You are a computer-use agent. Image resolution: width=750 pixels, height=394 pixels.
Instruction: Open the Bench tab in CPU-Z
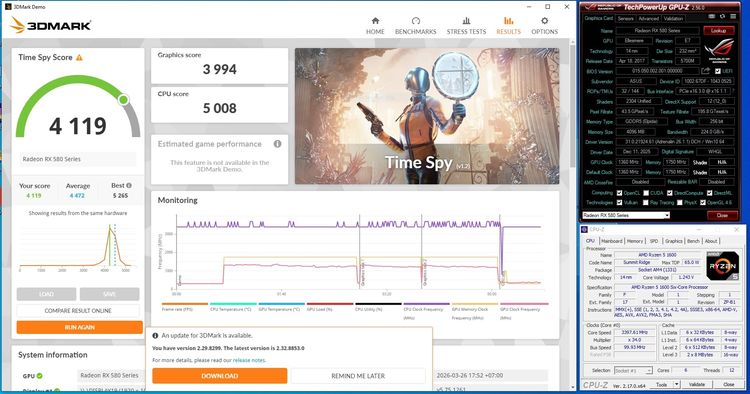pyautogui.click(x=693, y=241)
